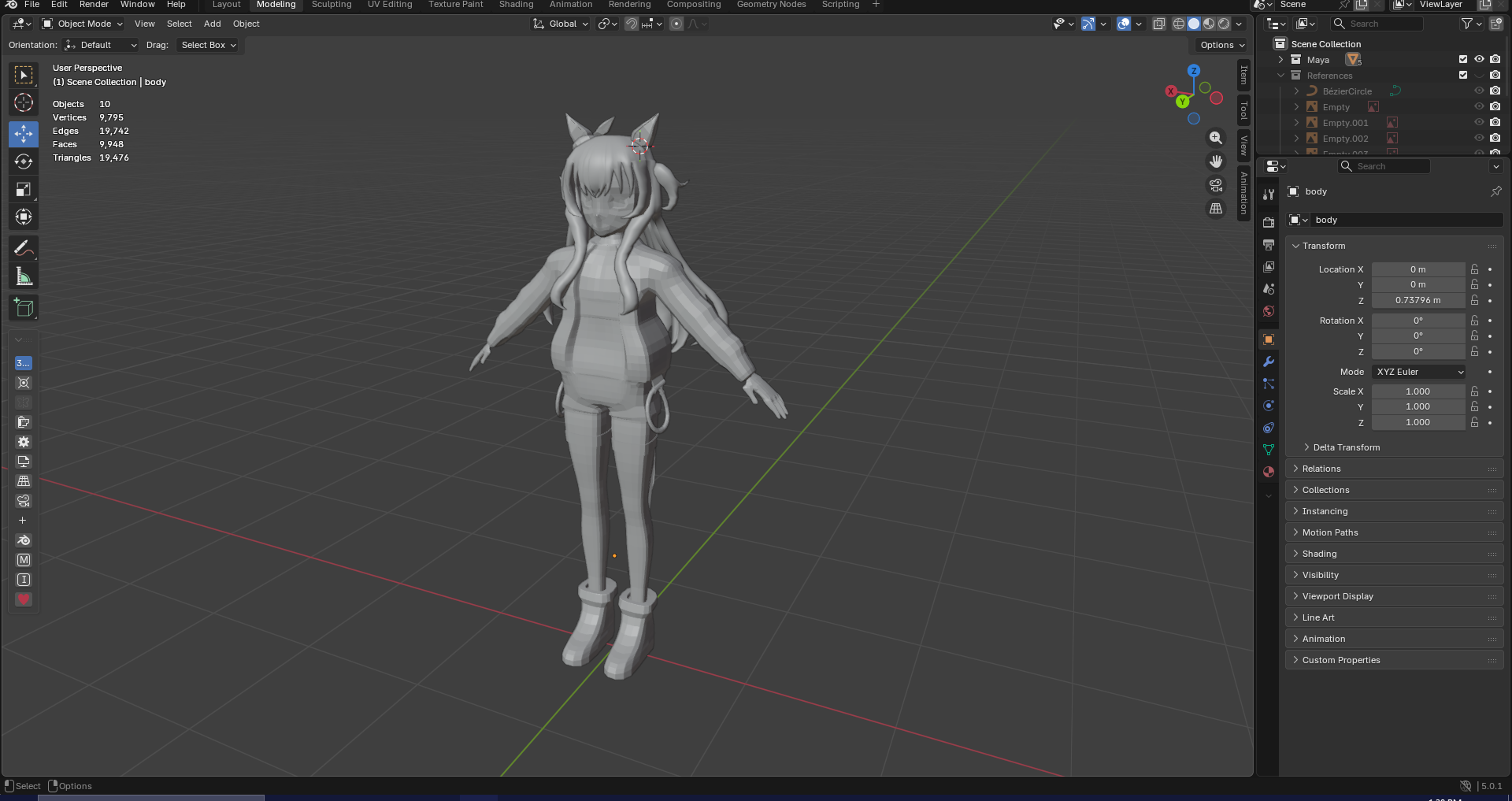Toggle lock on Location X

point(1474,269)
